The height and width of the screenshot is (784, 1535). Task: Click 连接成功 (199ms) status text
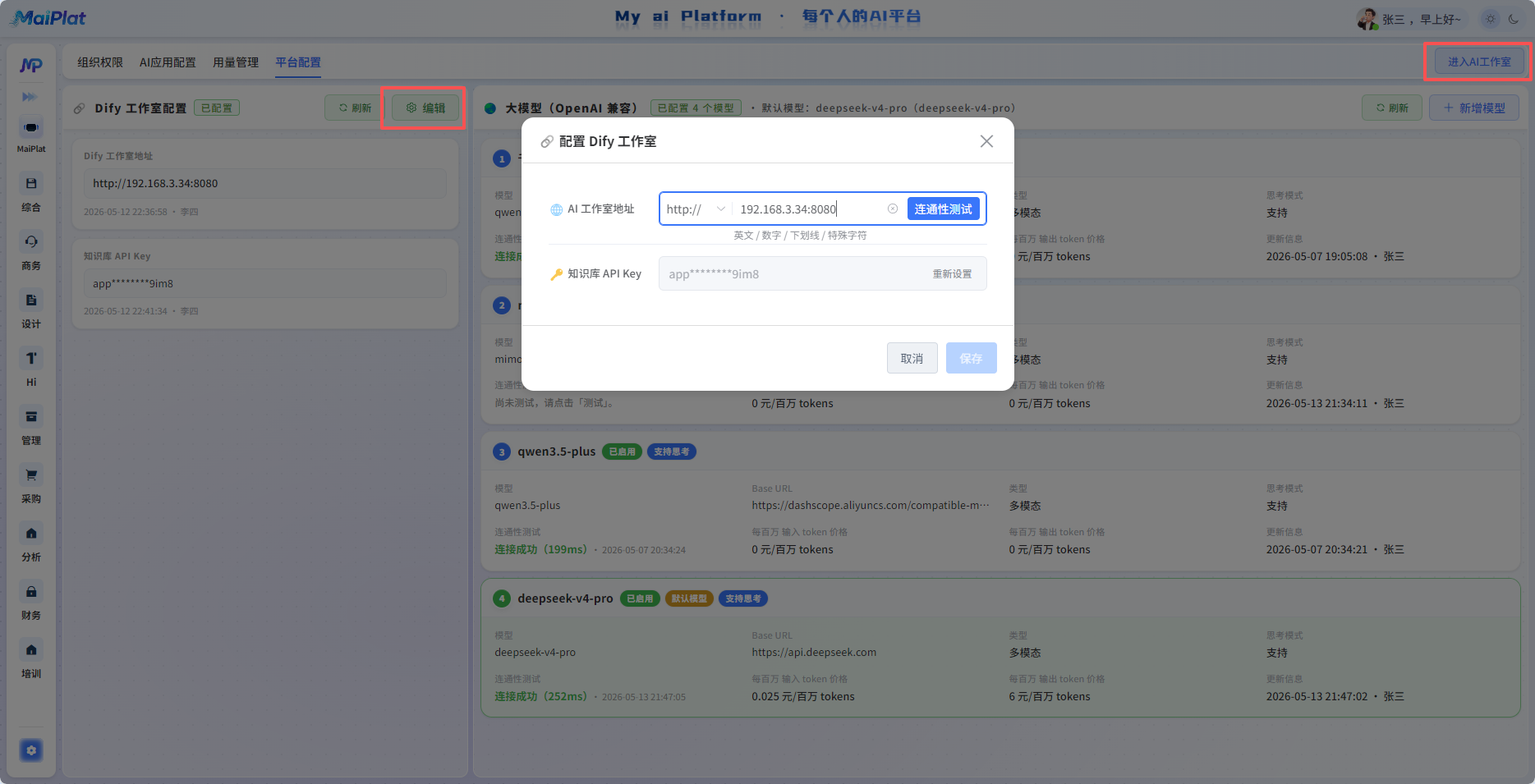[x=541, y=549]
